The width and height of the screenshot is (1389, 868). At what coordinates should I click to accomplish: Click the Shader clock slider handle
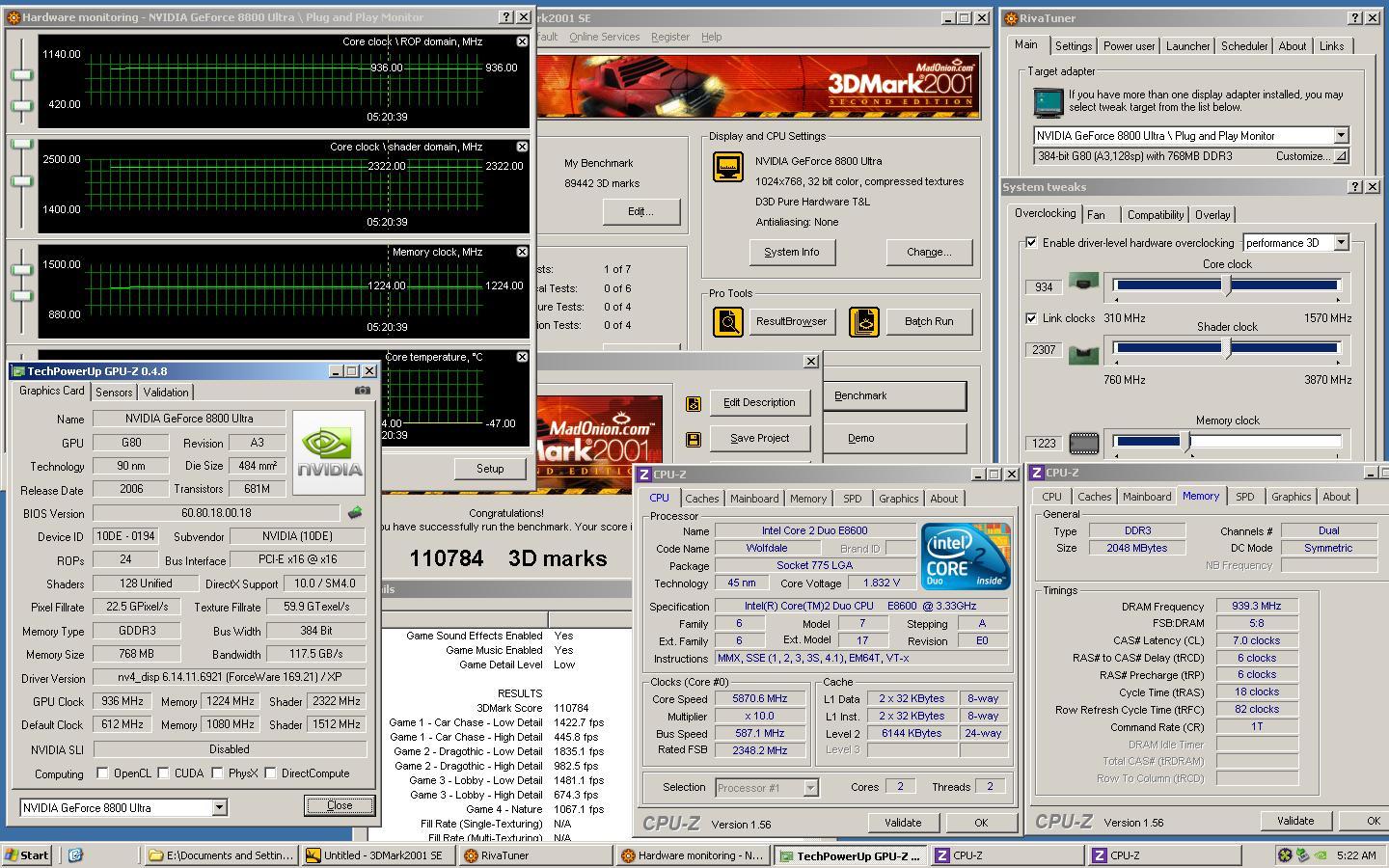[1227, 348]
